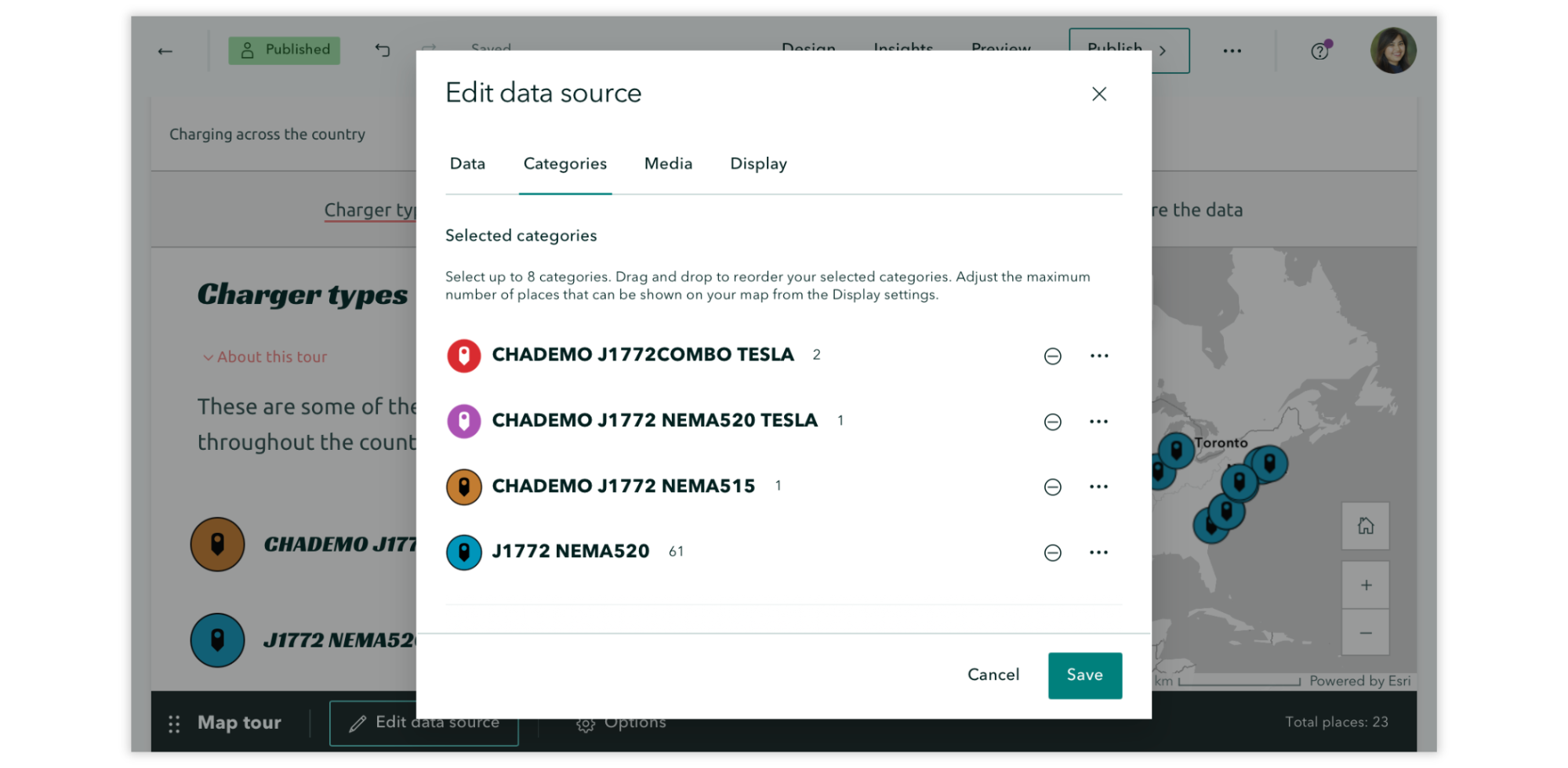
Task: Switch to the Data tab
Action: [467, 164]
